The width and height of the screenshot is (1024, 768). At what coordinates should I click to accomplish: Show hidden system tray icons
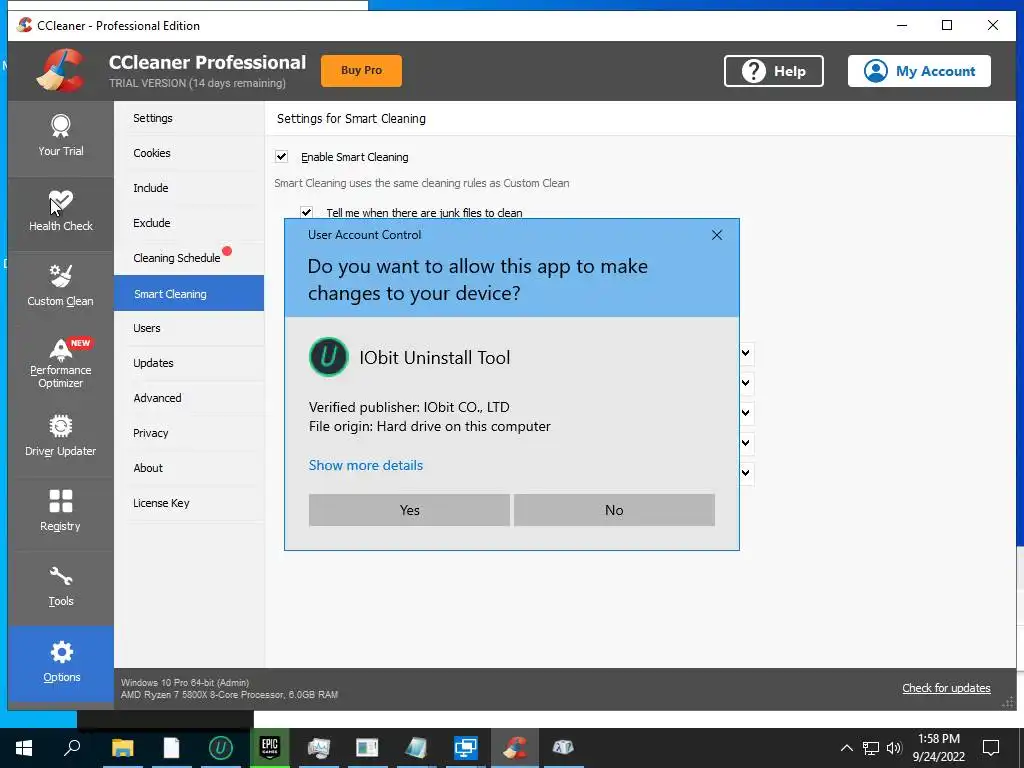click(846, 748)
